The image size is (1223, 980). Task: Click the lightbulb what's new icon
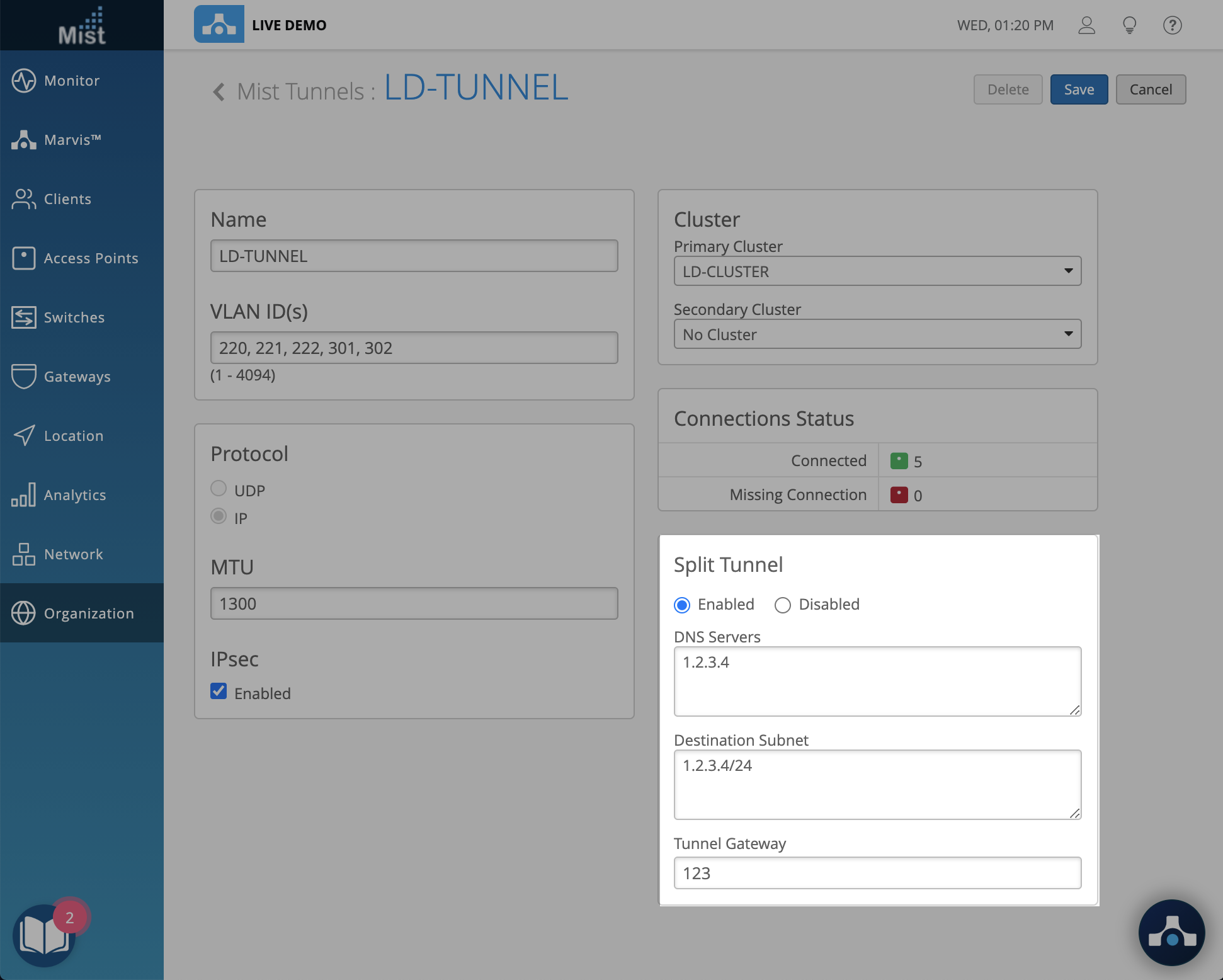[1129, 25]
